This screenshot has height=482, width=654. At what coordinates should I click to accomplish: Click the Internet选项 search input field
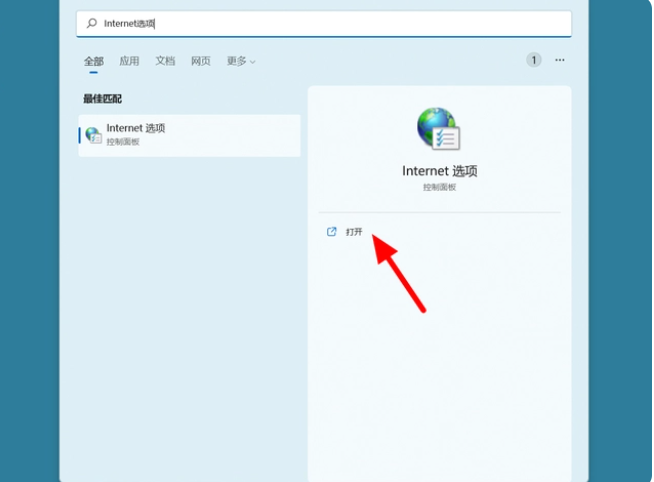click(x=324, y=23)
